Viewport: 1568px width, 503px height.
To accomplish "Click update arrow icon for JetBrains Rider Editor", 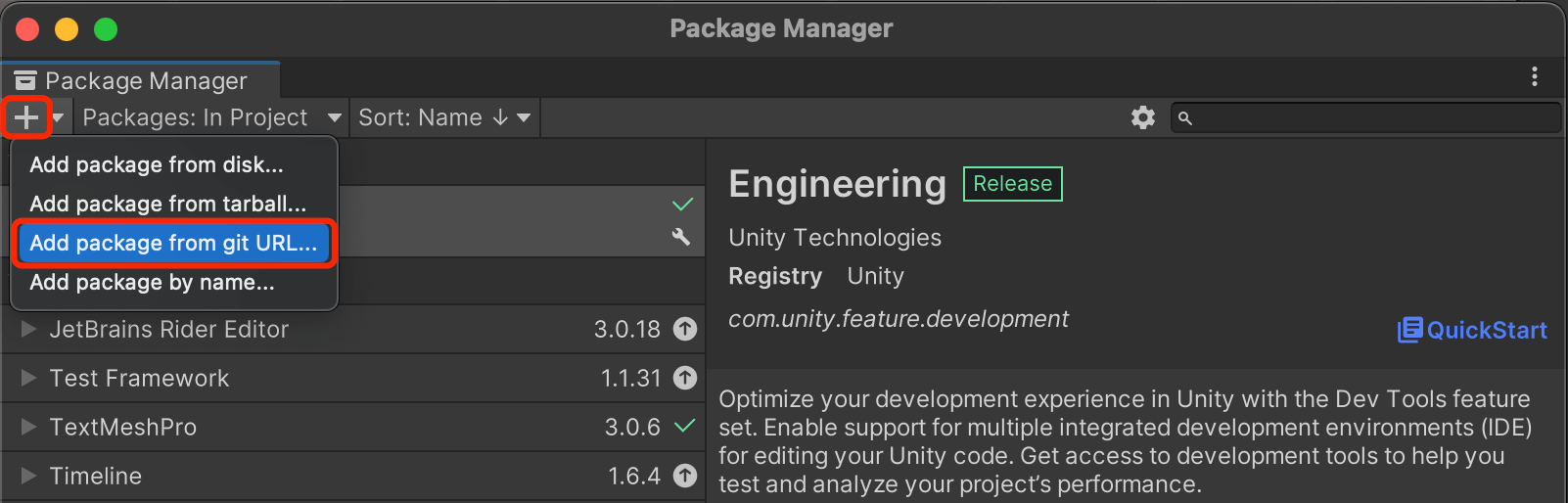I will 685,330.
